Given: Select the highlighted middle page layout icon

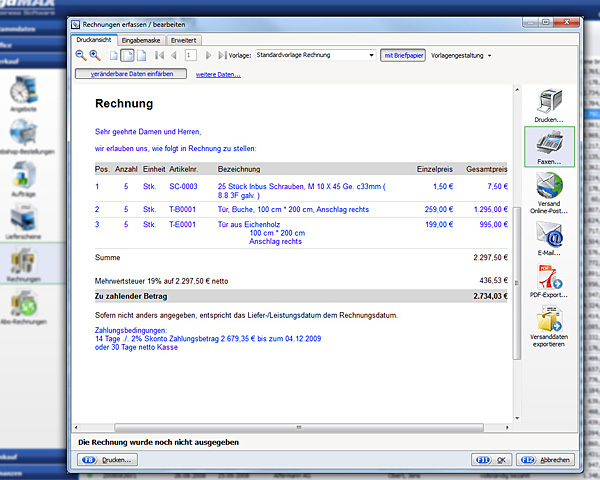Looking at the screenshot, I should [x=127, y=56].
